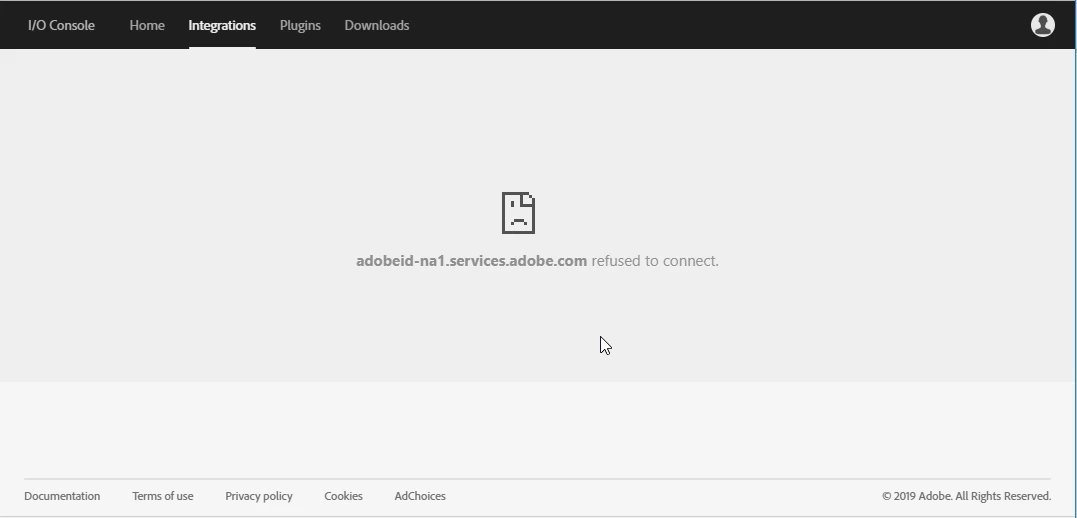Image resolution: width=1077 pixels, height=518 pixels.
Task: Switch to the Plugins tab
Action: click(x=300, y=25)
